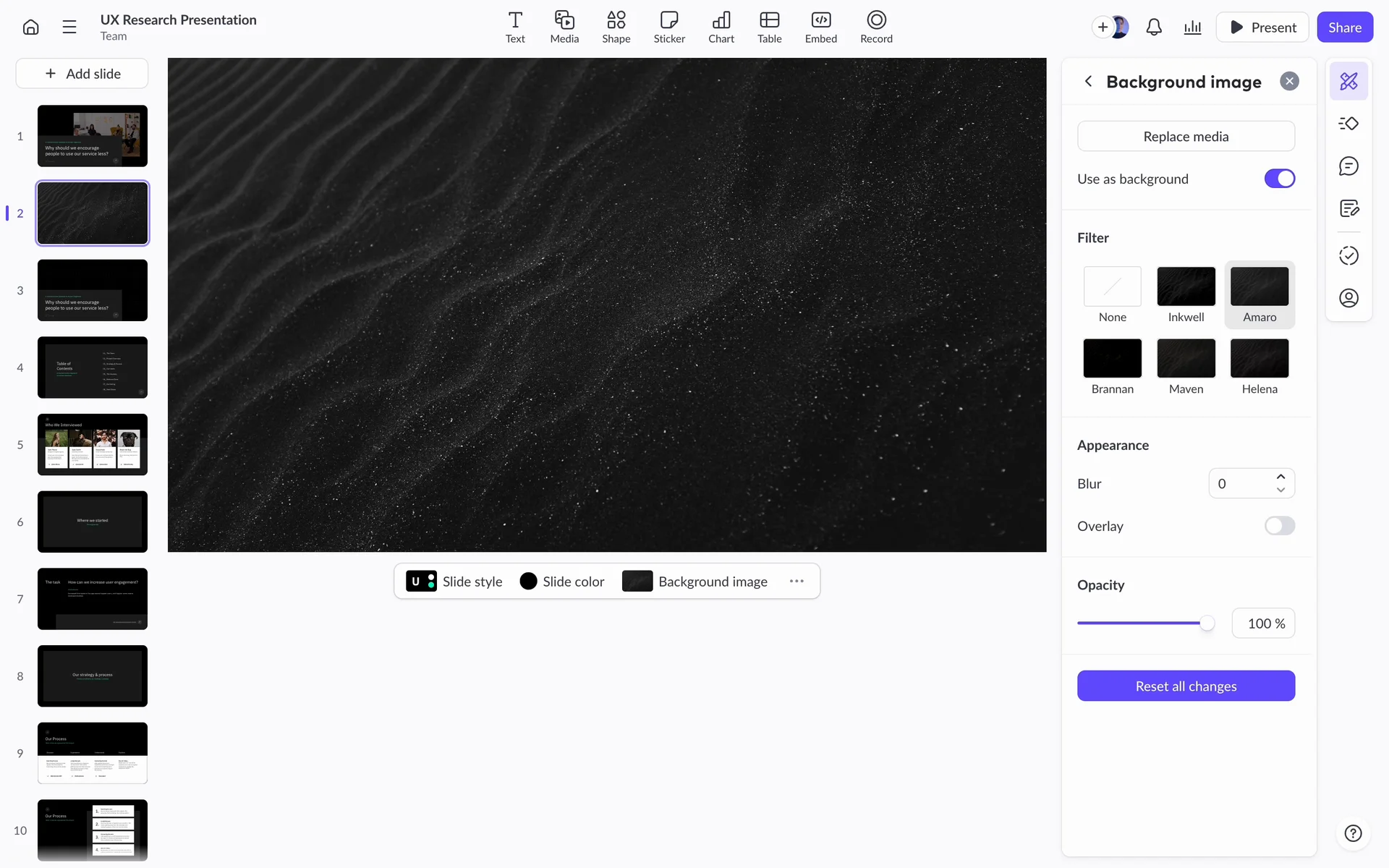Go back from Background image panel
The width and height of the screenshot is (1389, 868).
(1088, 82)
